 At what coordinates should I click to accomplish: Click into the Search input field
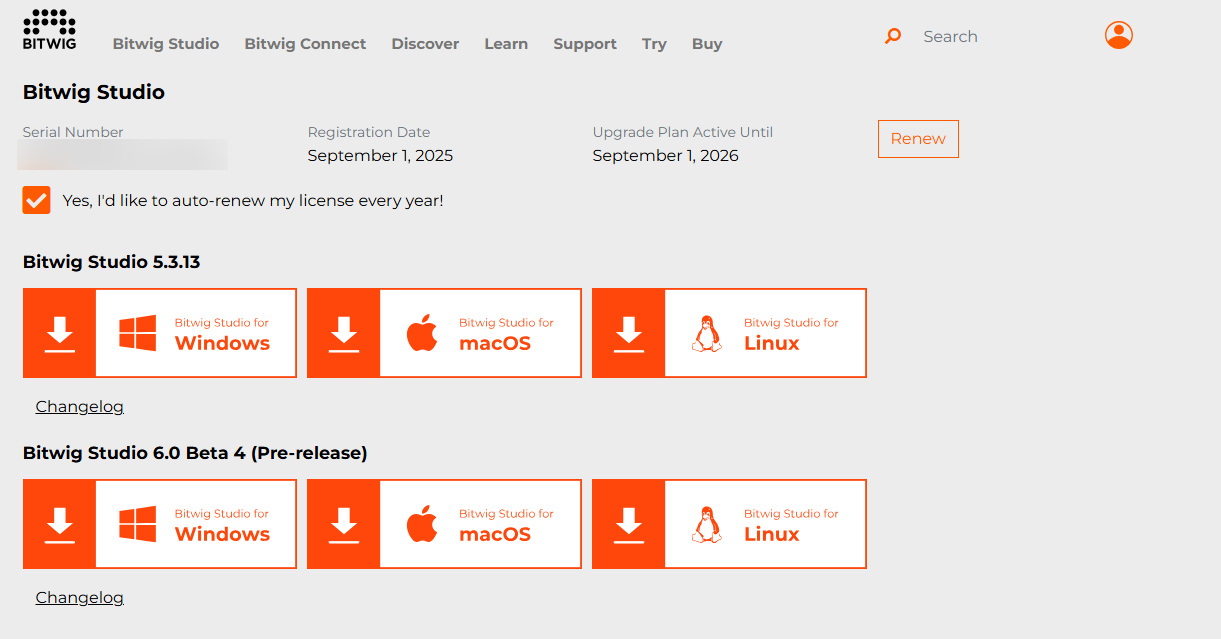point(990,36)
